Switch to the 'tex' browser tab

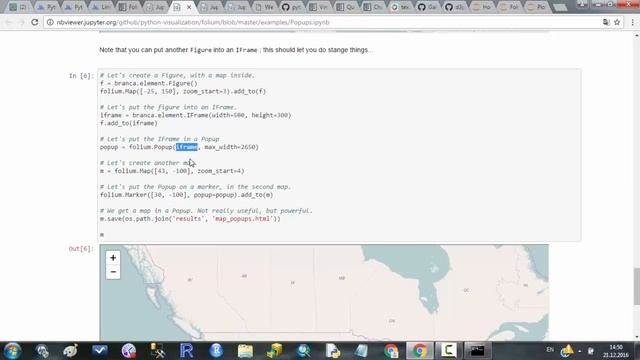coord(400,7)
